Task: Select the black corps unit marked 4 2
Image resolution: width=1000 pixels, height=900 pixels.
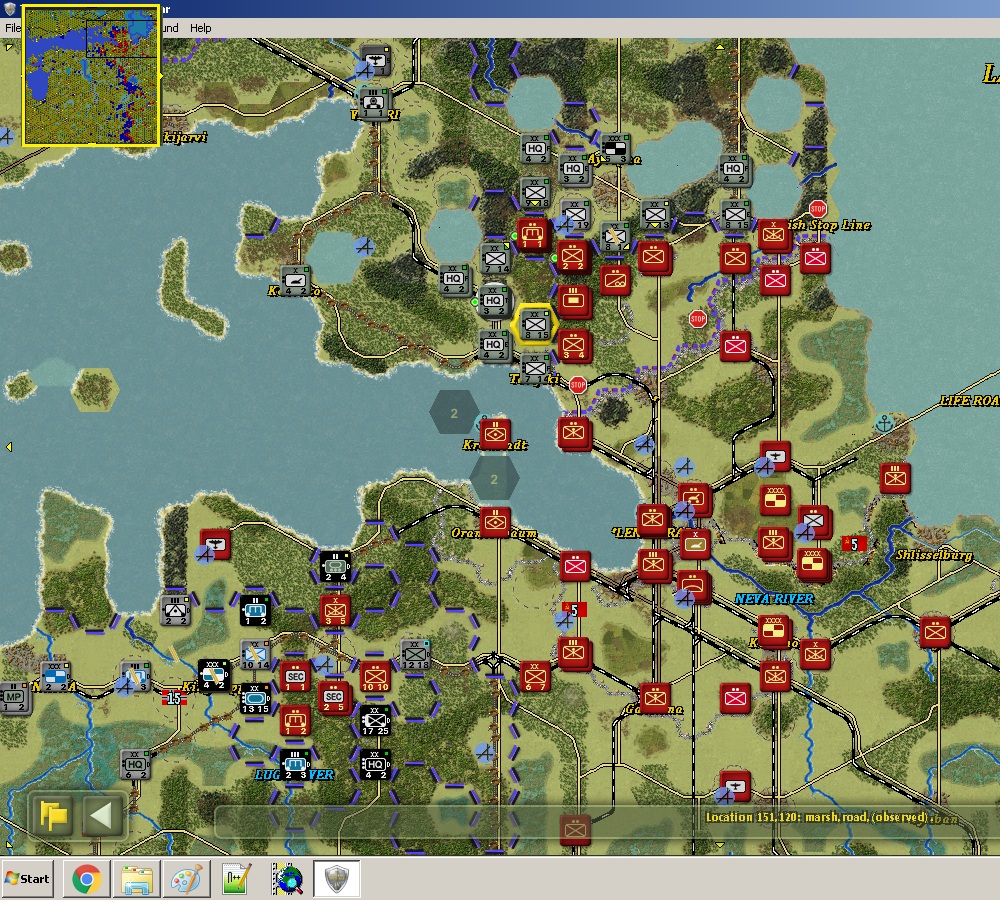Action: [x=214, y=675]
